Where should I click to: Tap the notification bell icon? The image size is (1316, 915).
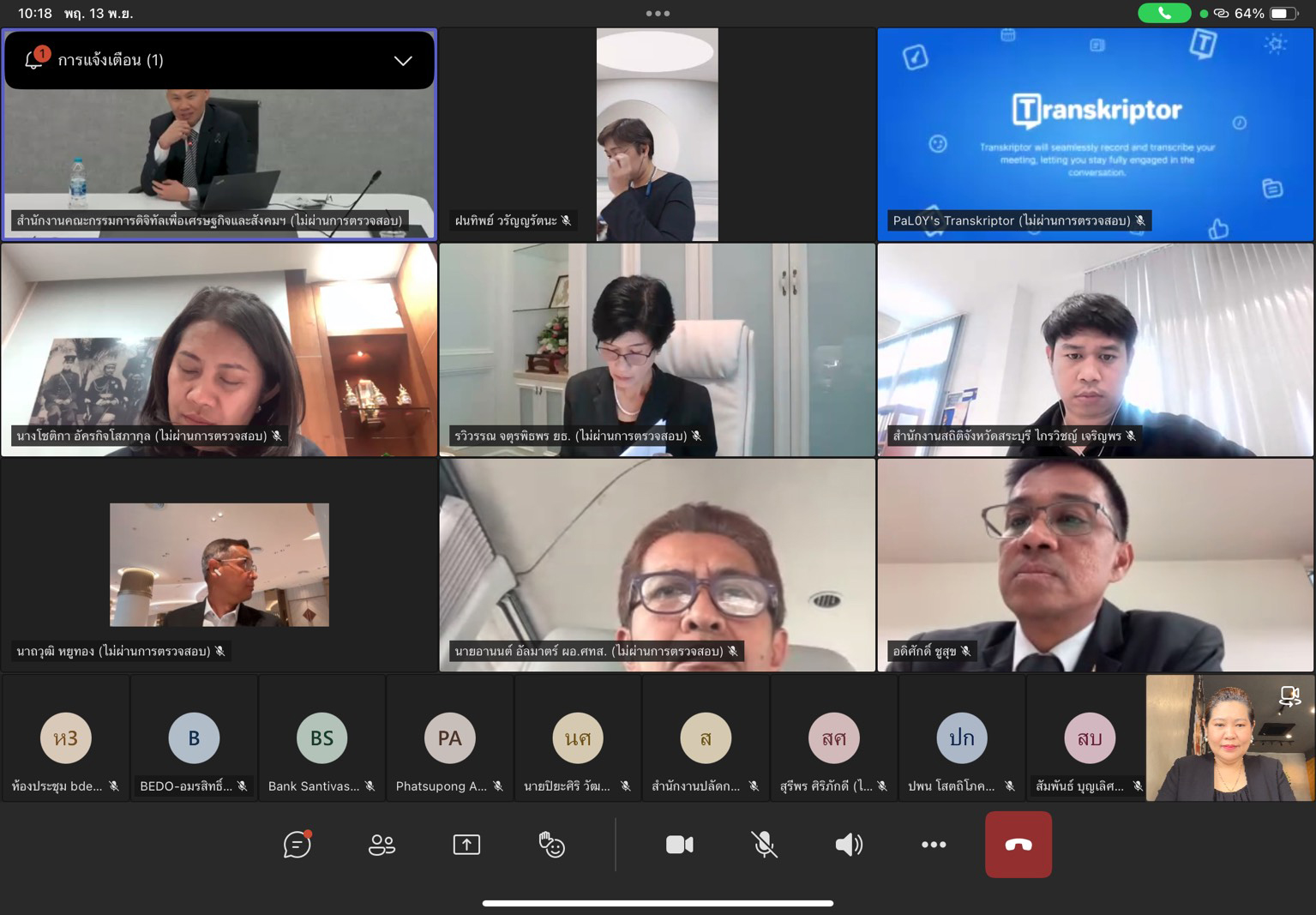click(x=34, y=59)
